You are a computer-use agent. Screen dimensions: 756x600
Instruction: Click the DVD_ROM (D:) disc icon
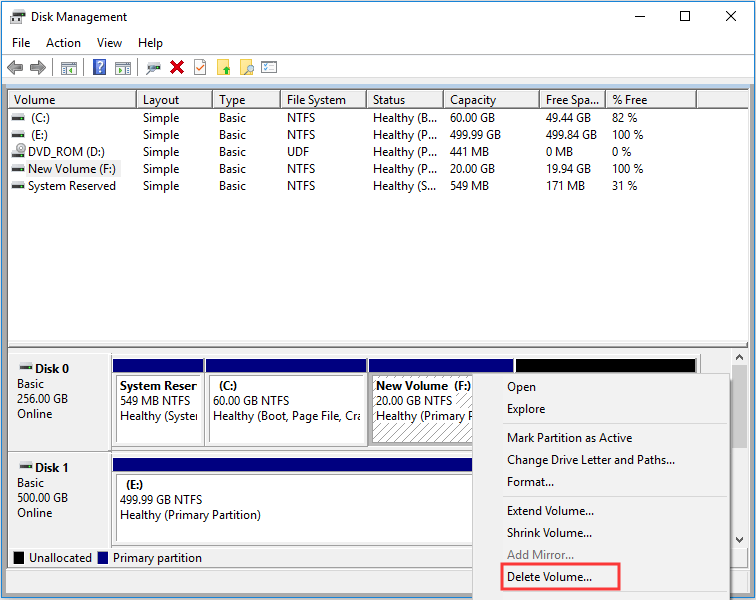[19, 150]
